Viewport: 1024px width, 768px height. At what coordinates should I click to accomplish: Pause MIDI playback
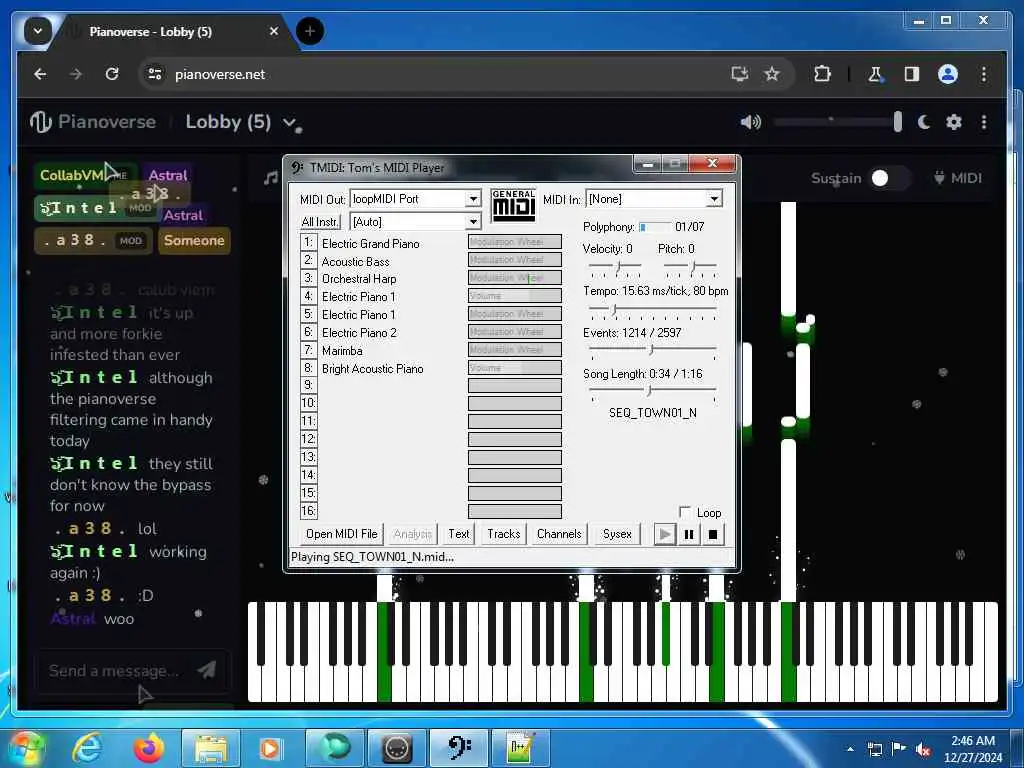click(x=688, y=534)
